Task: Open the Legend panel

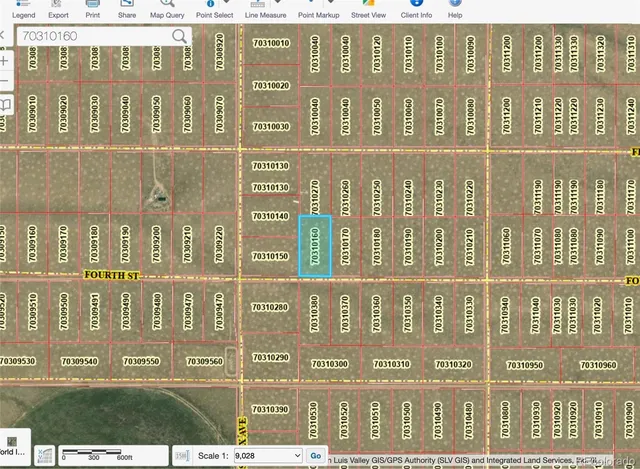Action: [23, 10]
